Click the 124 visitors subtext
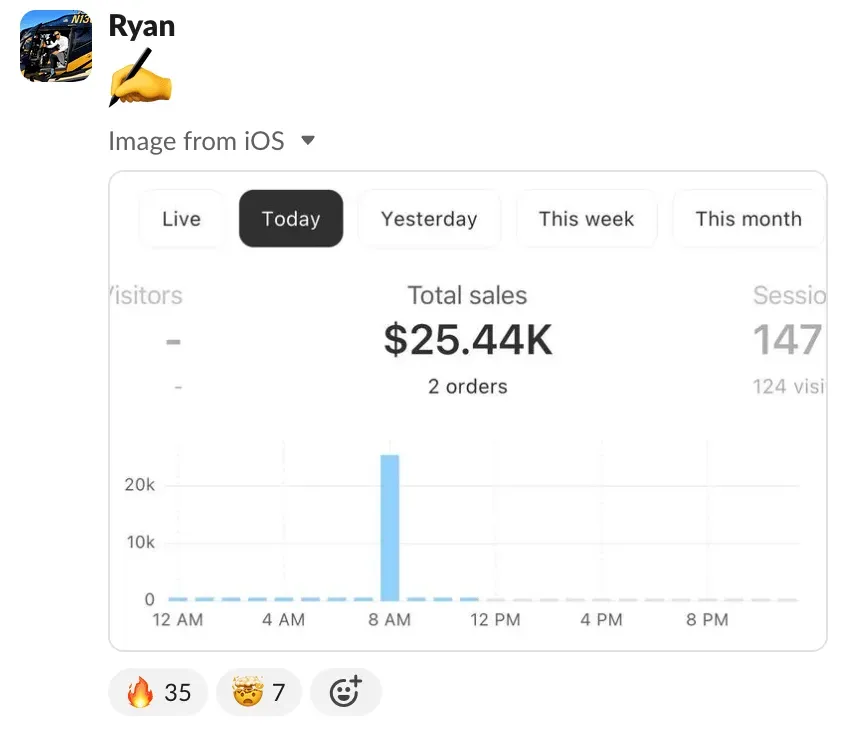 coord(789,387)
